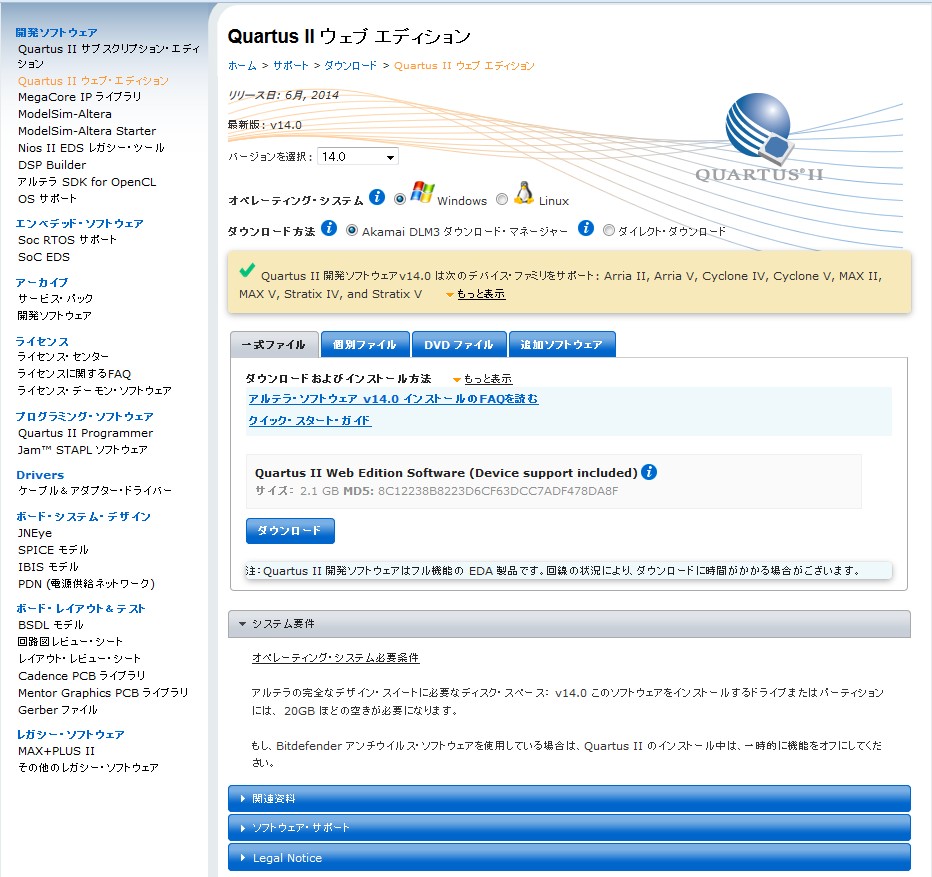932x877 pixels.
Task: Open IBIS モデル sidebar link
Action: click(48, 567)
